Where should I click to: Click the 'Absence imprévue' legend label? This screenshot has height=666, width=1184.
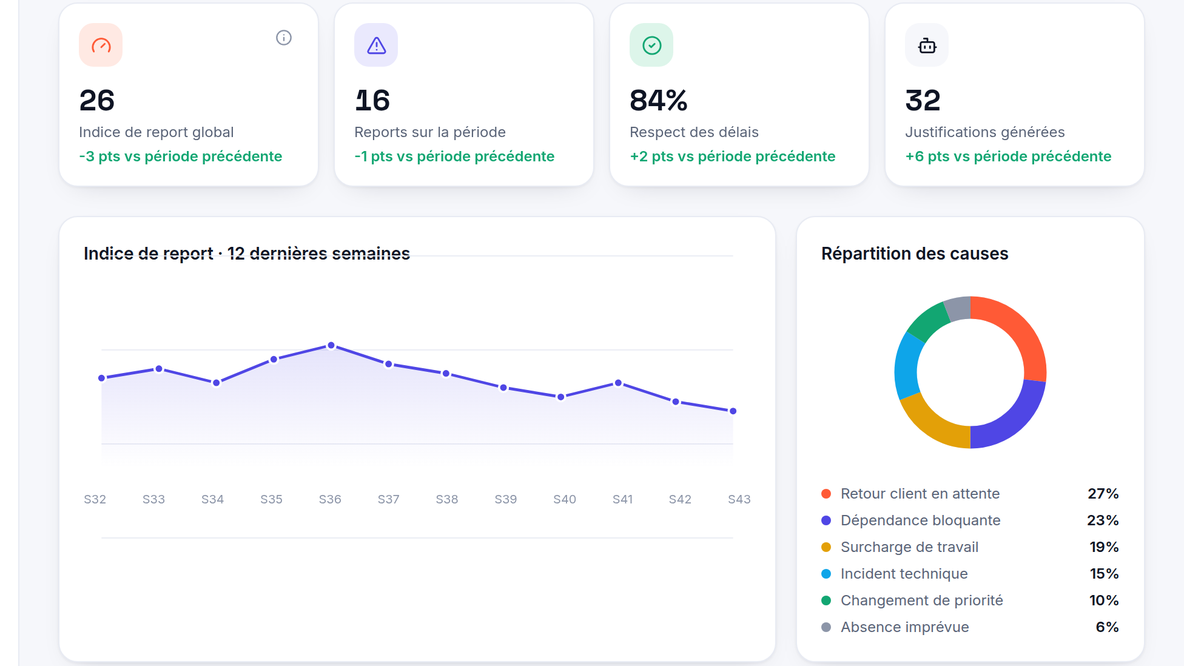pos(905,627)
